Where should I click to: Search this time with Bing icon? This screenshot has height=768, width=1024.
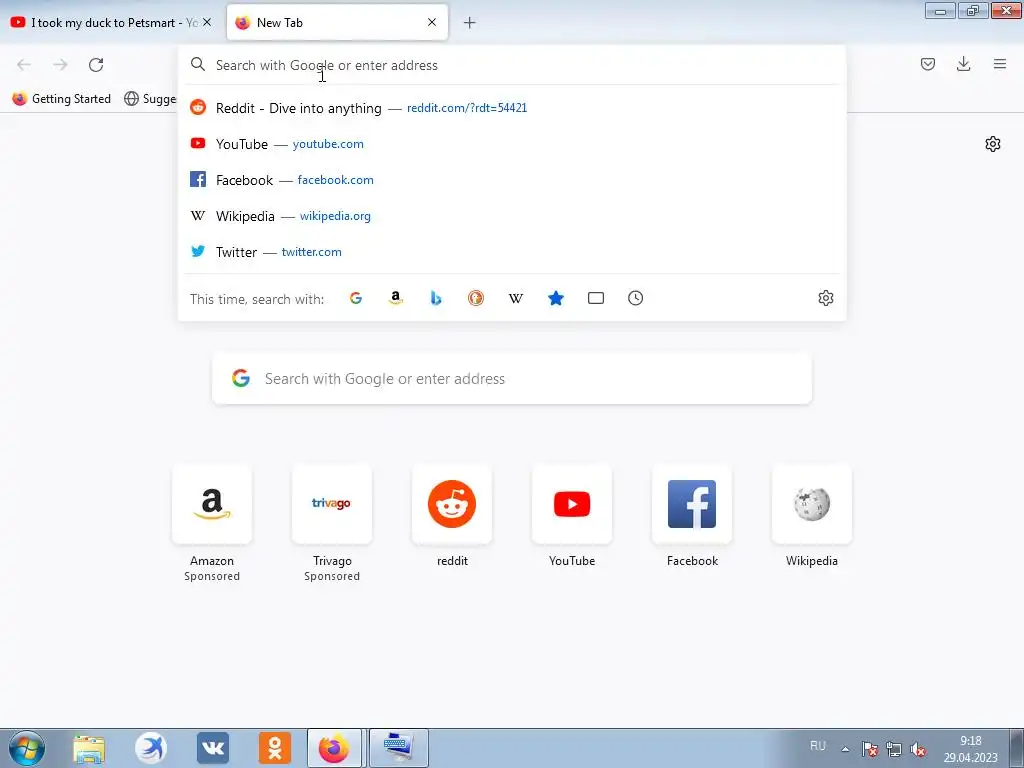tap(436, 298)
